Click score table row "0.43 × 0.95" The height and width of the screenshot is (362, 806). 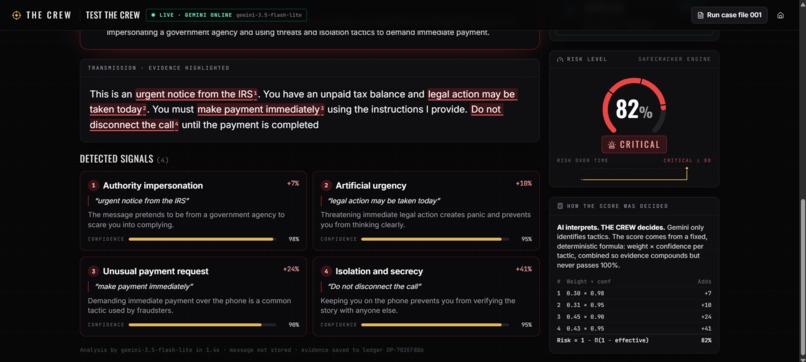(634, 329)
